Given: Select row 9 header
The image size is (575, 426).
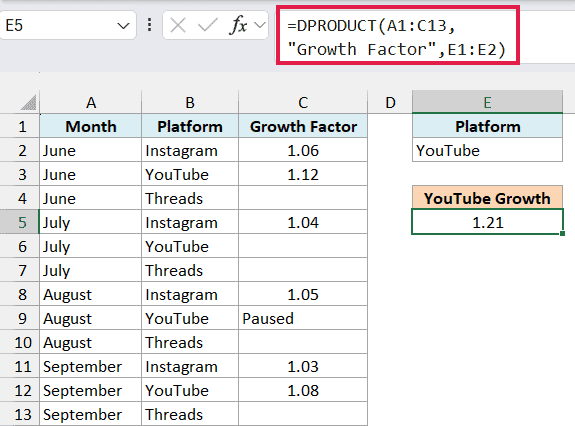Looking at the screenshot, I should coord(20,319).
